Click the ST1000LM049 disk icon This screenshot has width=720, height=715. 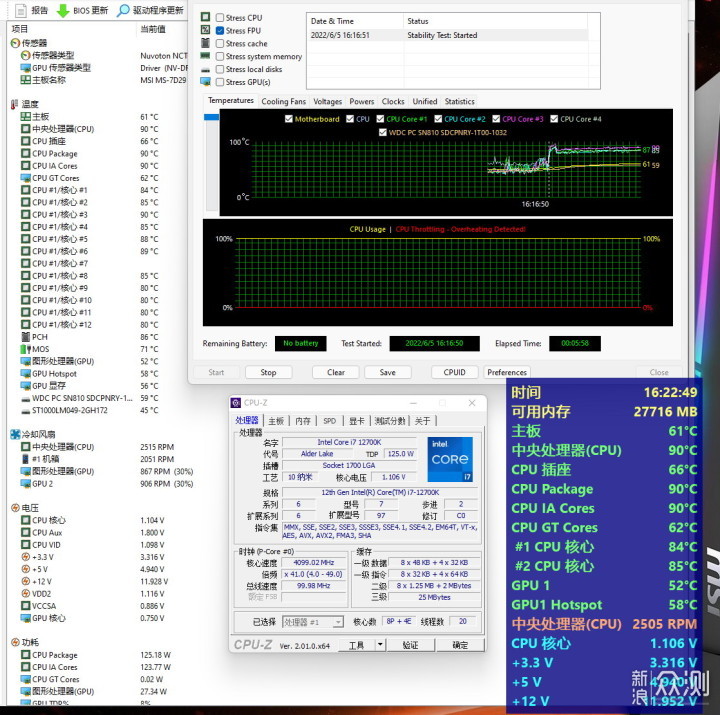click(26, 411)
